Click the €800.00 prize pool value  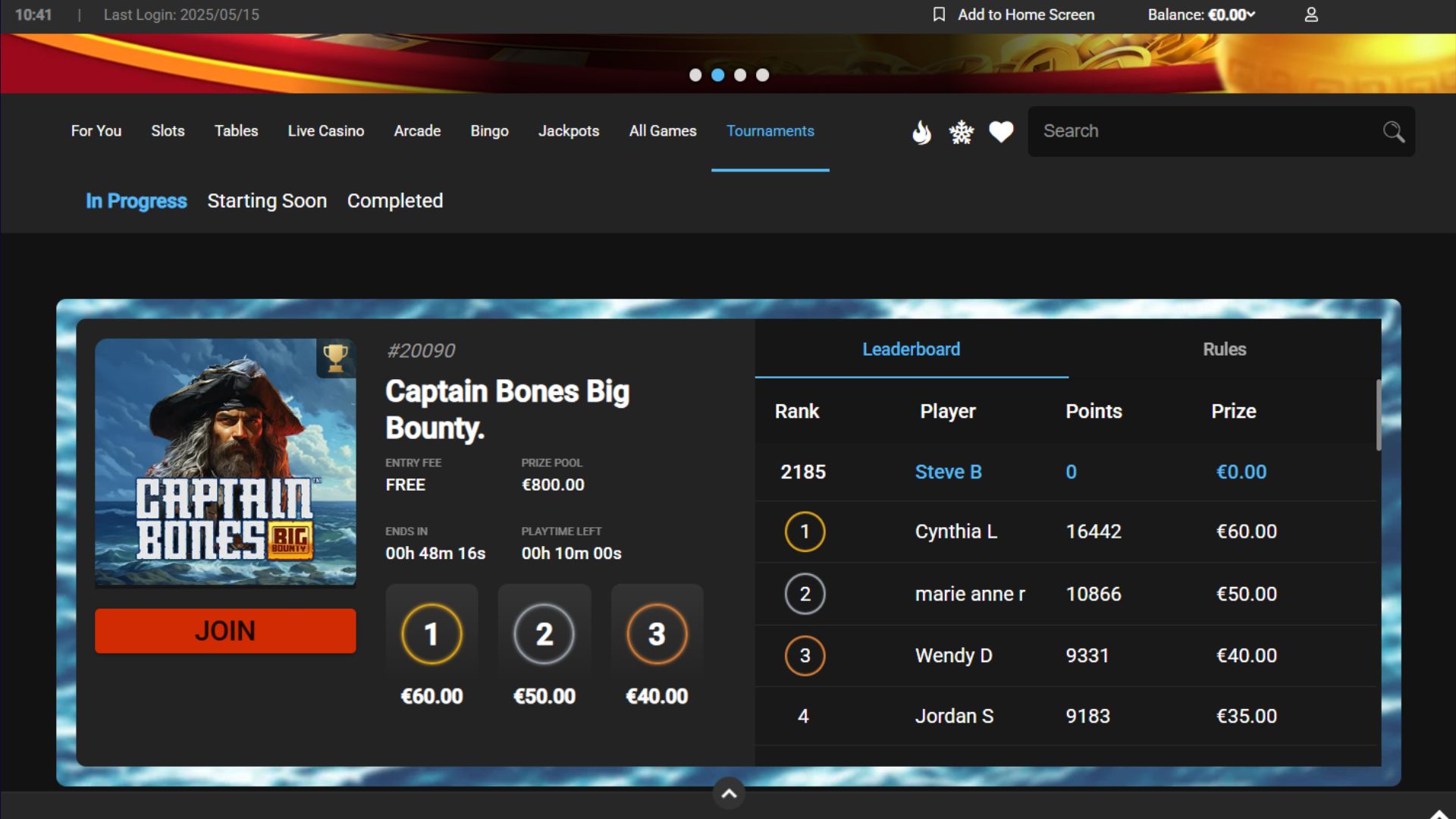coord(553,485)
